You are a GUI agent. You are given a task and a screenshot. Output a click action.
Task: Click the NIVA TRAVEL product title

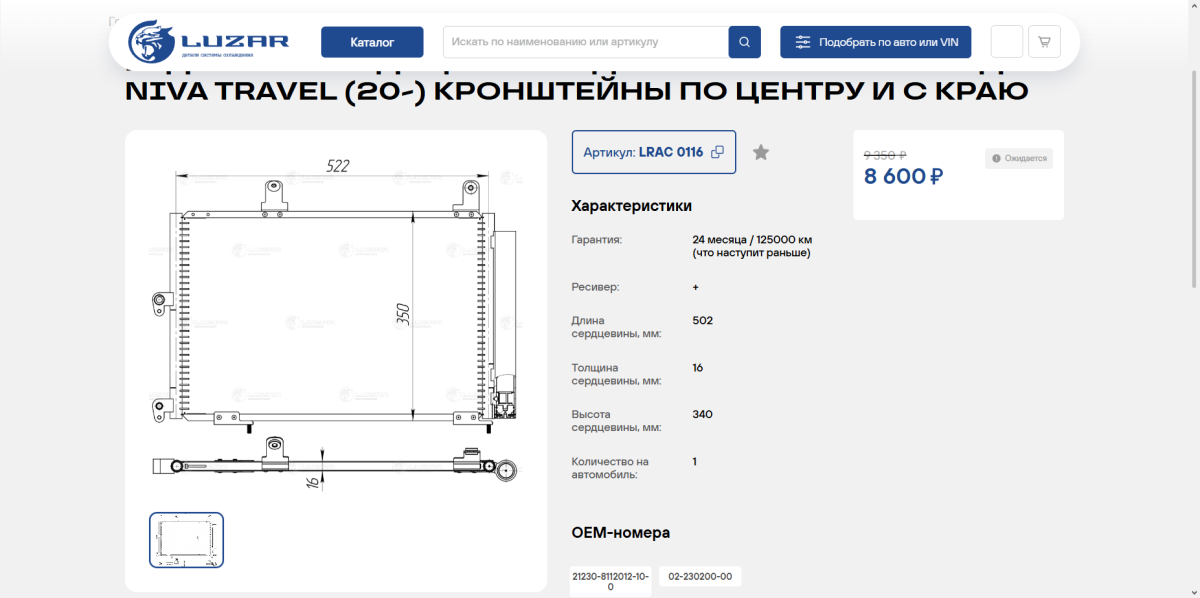(x=576, y=91)
